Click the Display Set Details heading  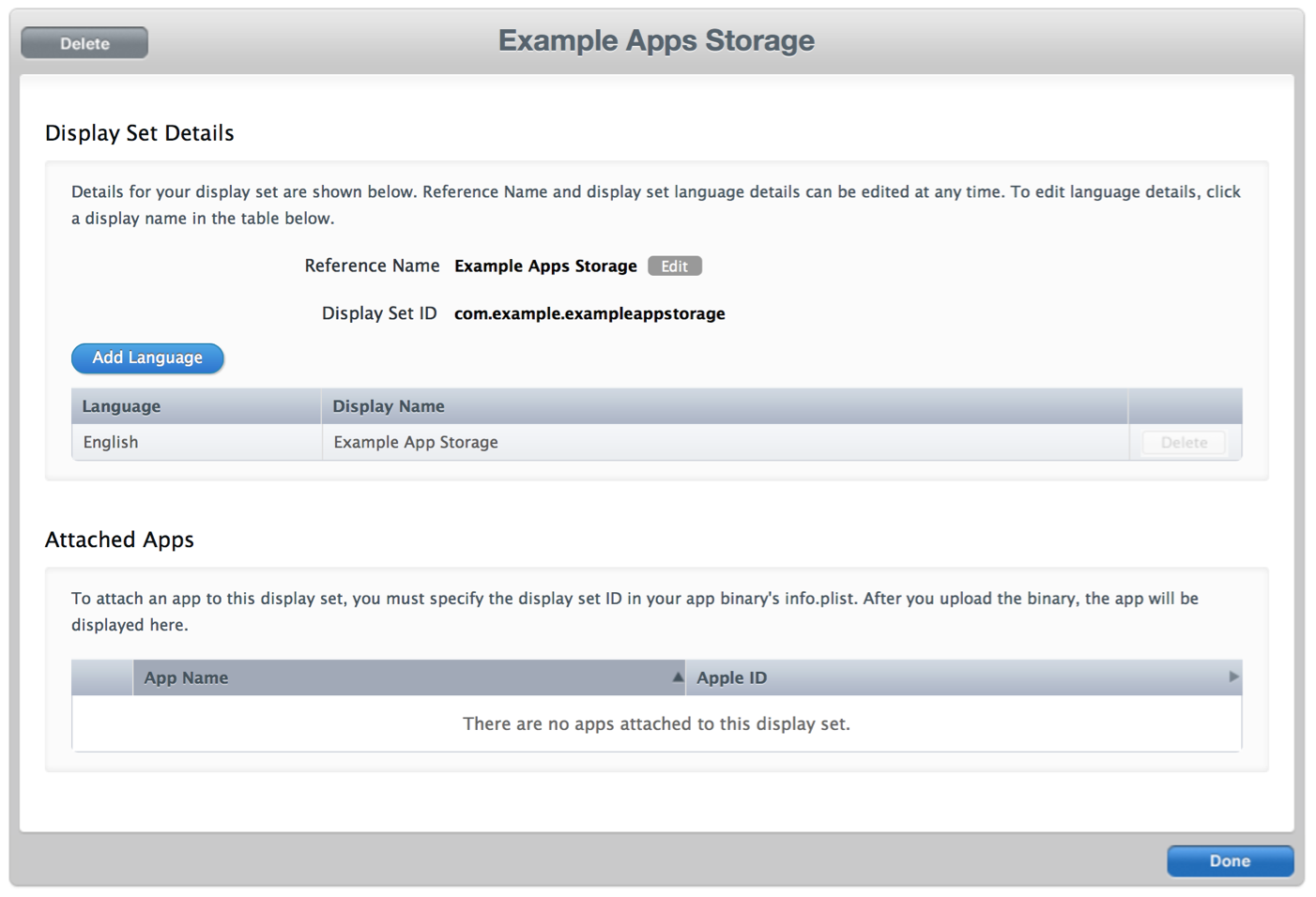[140, 133]
